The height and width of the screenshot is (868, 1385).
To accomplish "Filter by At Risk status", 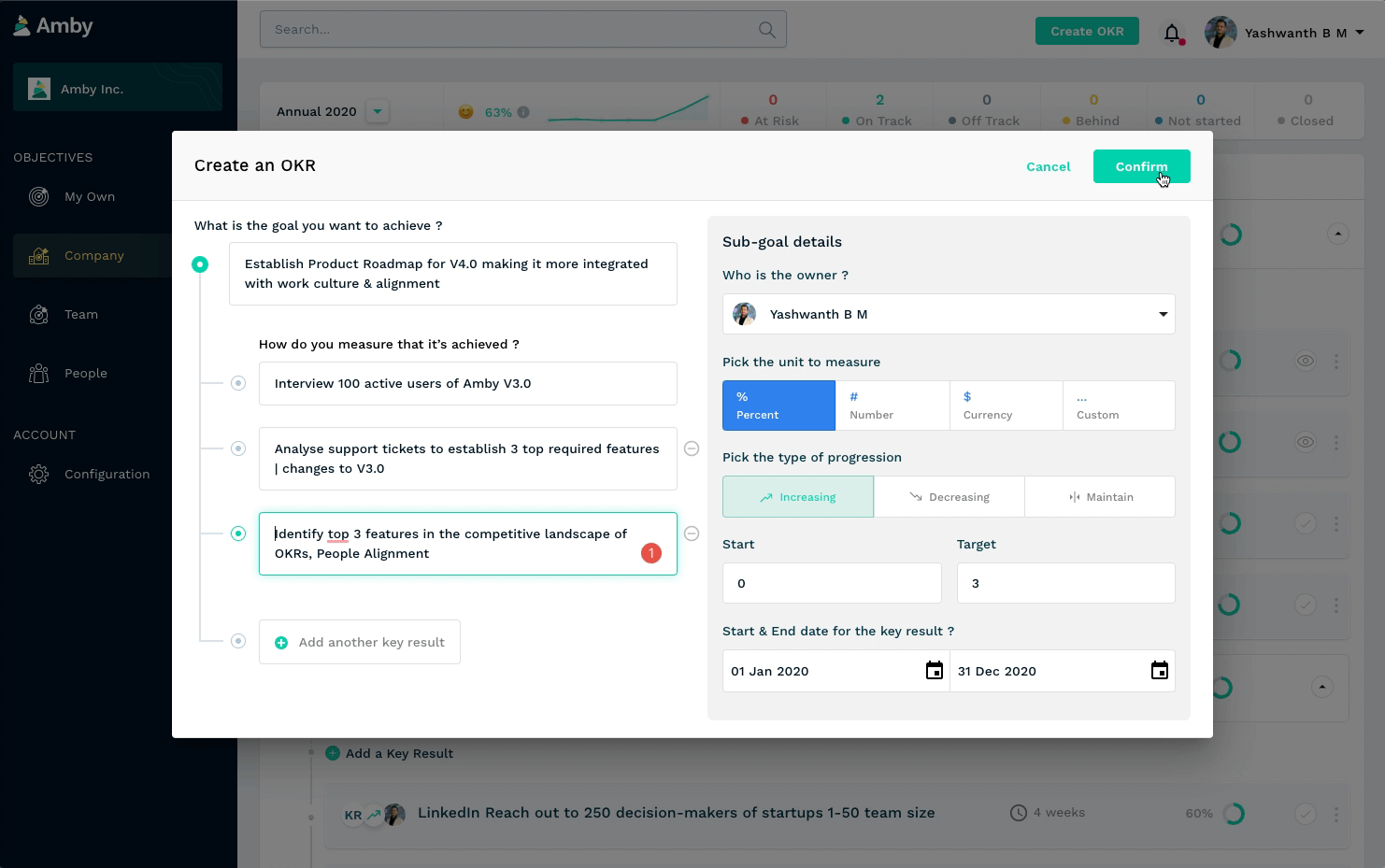I will [772, 109].
